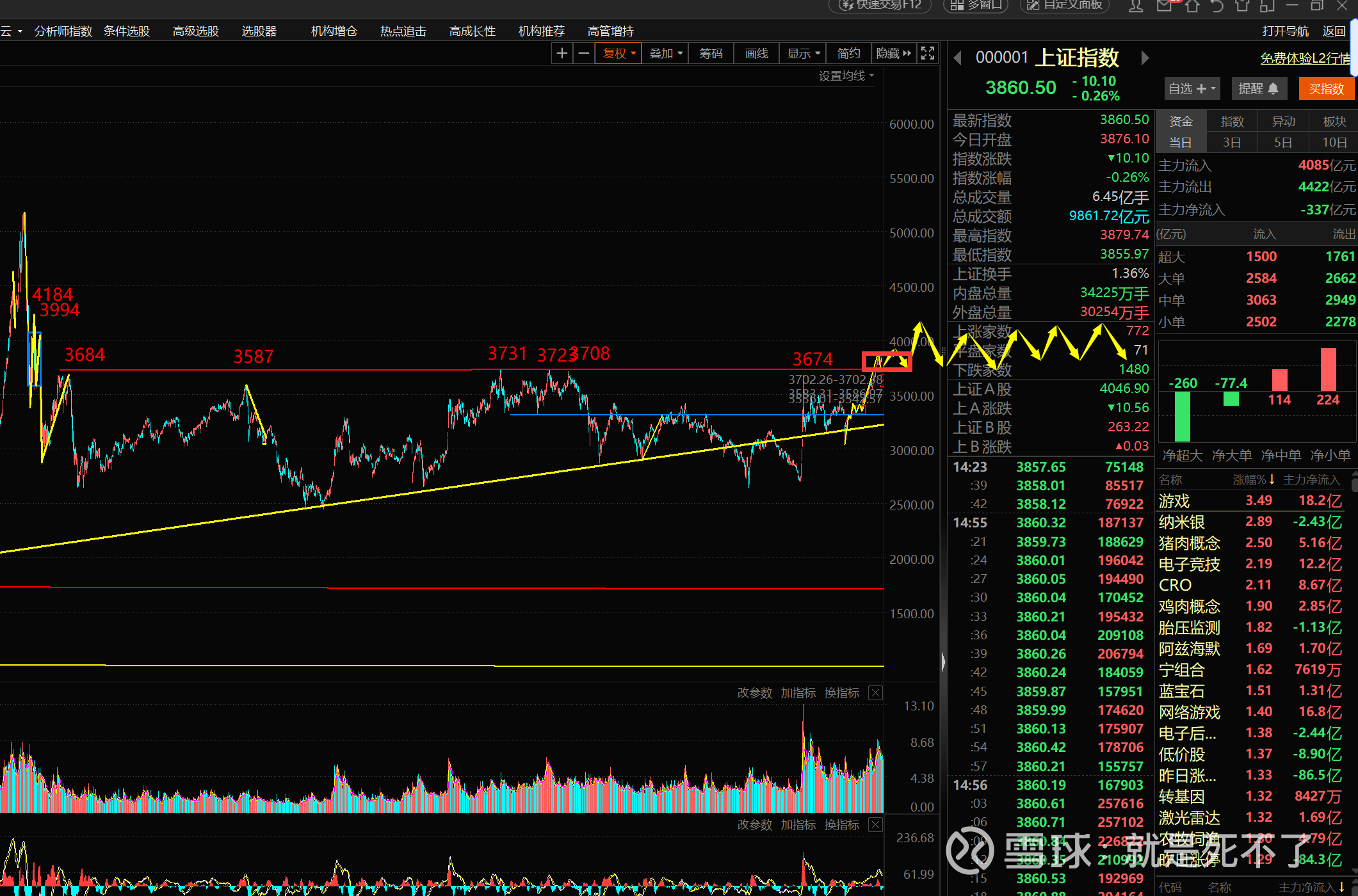This screenshot has height=896, width=1358.
Task: Enter fullscreen chart with expand icon
Action: click(928, 53)
